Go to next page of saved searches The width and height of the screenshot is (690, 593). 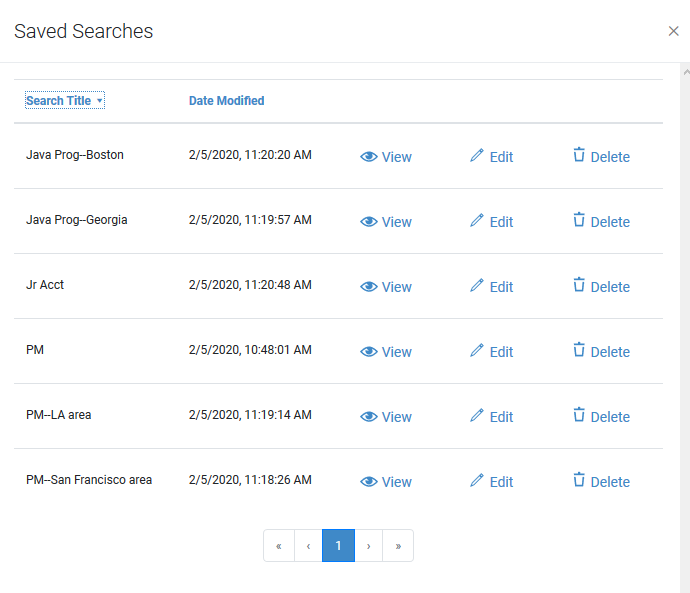coord(369,546)
